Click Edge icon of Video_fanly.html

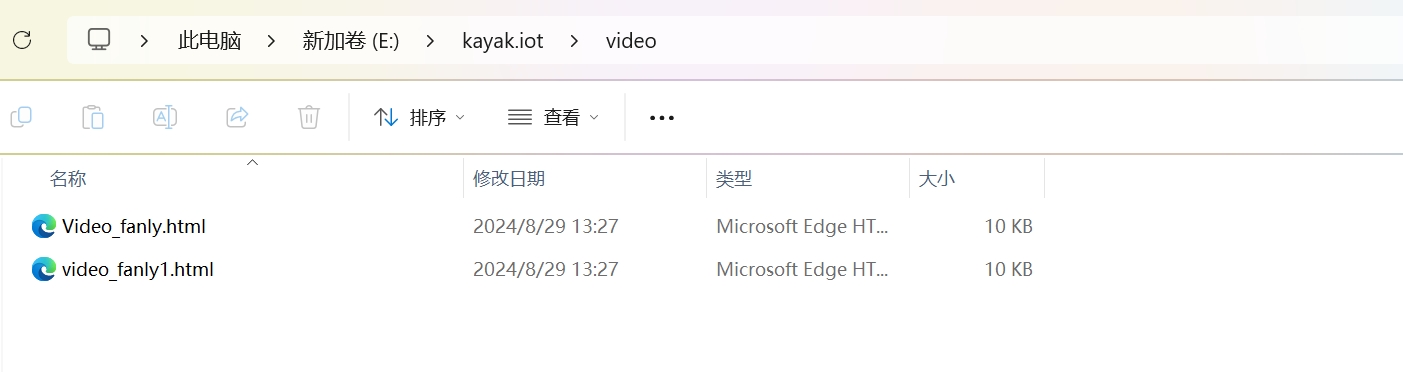[x=43, y=226]
